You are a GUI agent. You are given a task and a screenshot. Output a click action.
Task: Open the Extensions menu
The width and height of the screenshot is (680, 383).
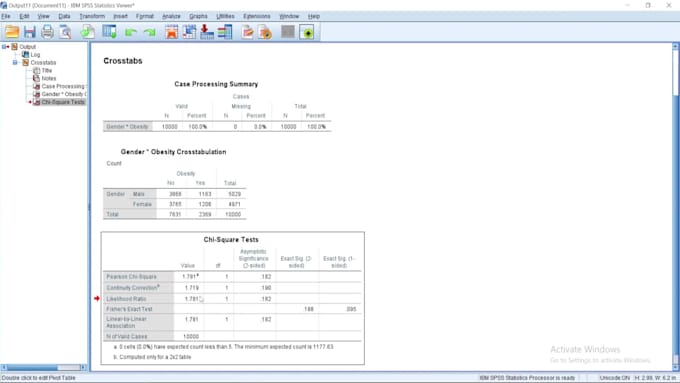[257, 16]
